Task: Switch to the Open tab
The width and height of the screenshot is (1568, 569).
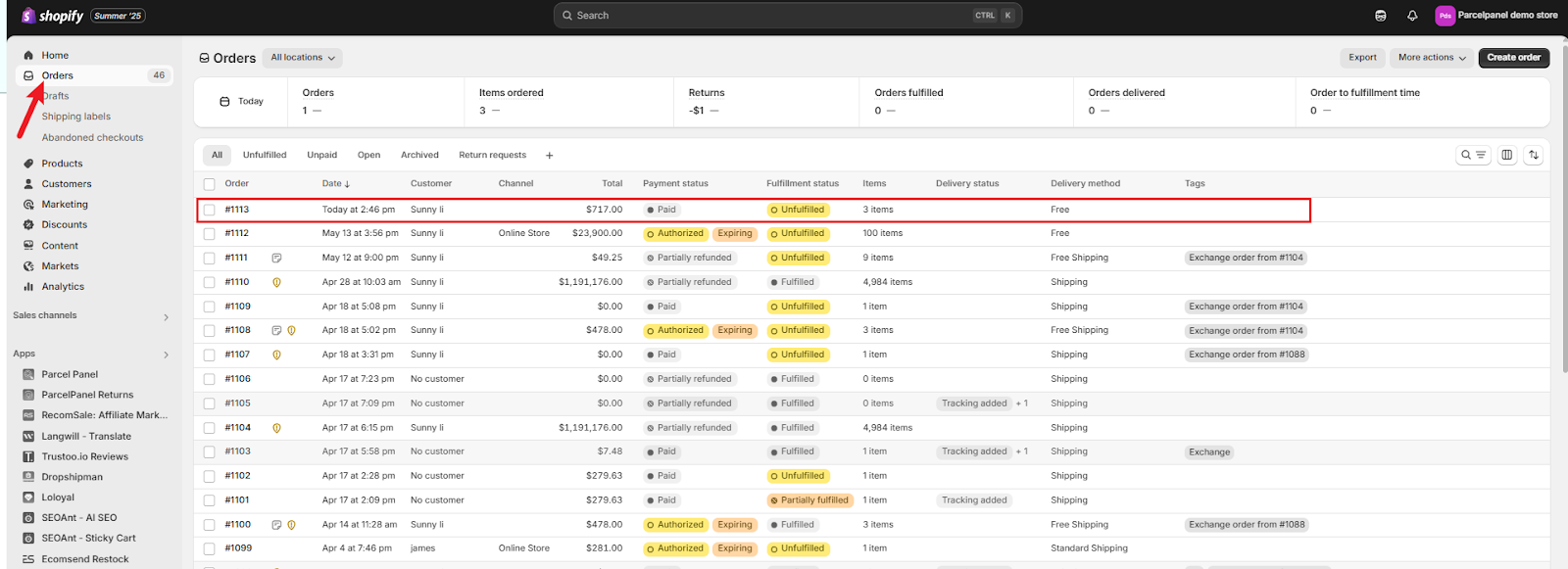Action: click(368, 155)
